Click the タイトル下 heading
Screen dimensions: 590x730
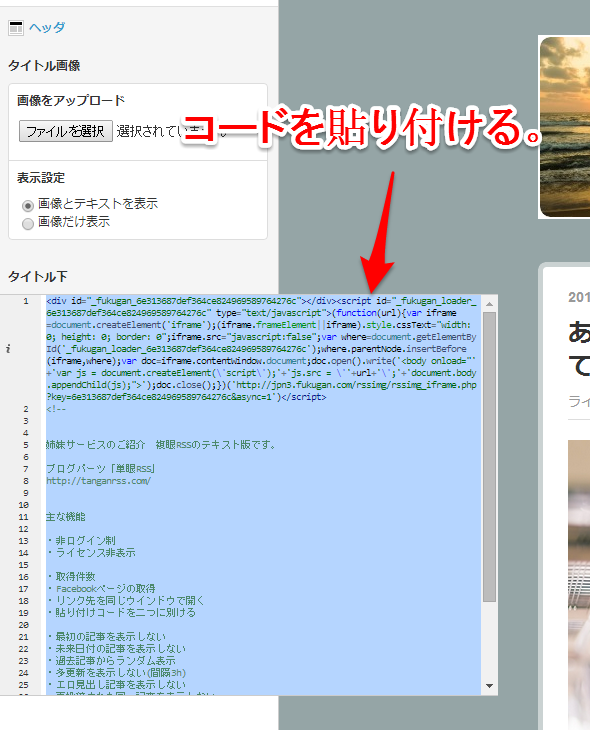tap(38, 277)
